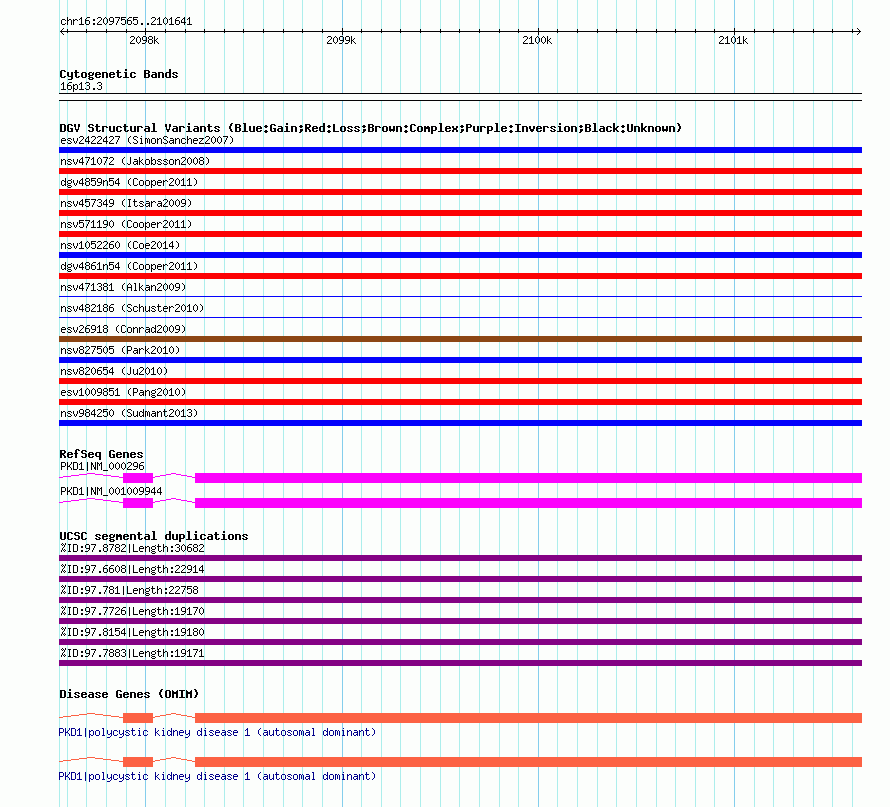Open the first PKD1 polycystic kidney disease link

tap(217, 733)
